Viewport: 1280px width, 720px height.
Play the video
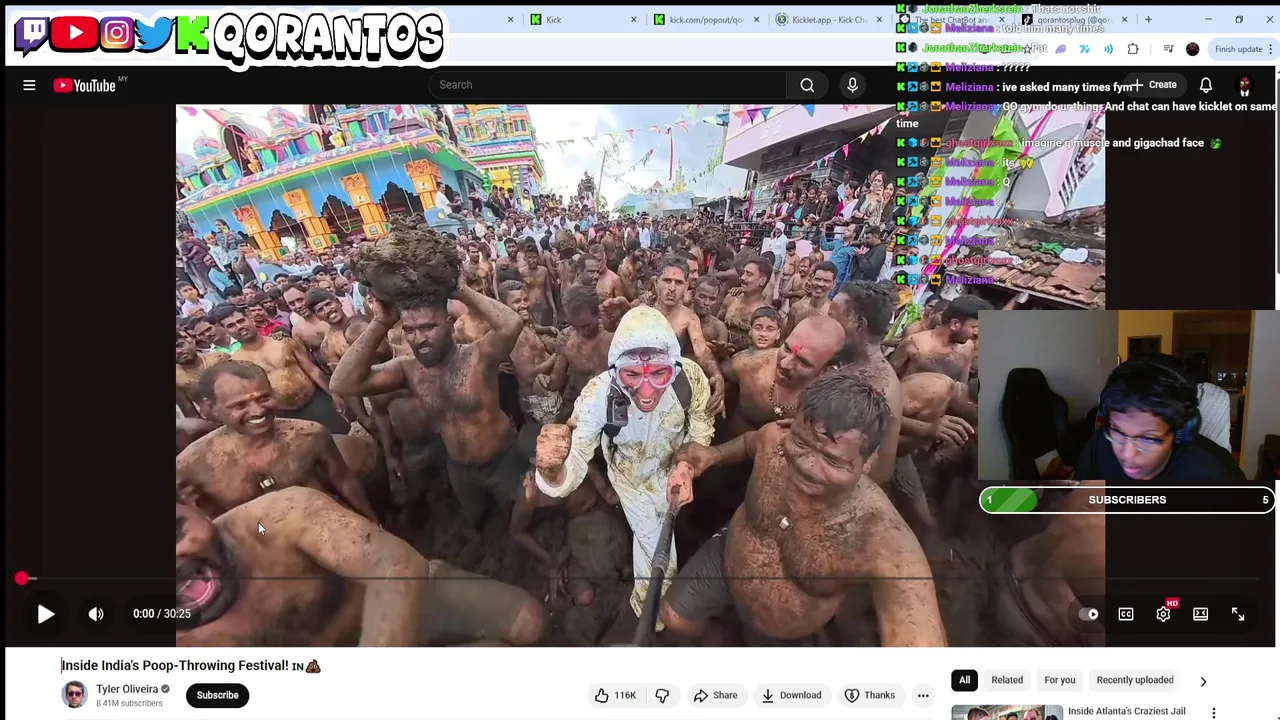pos(46,614)
